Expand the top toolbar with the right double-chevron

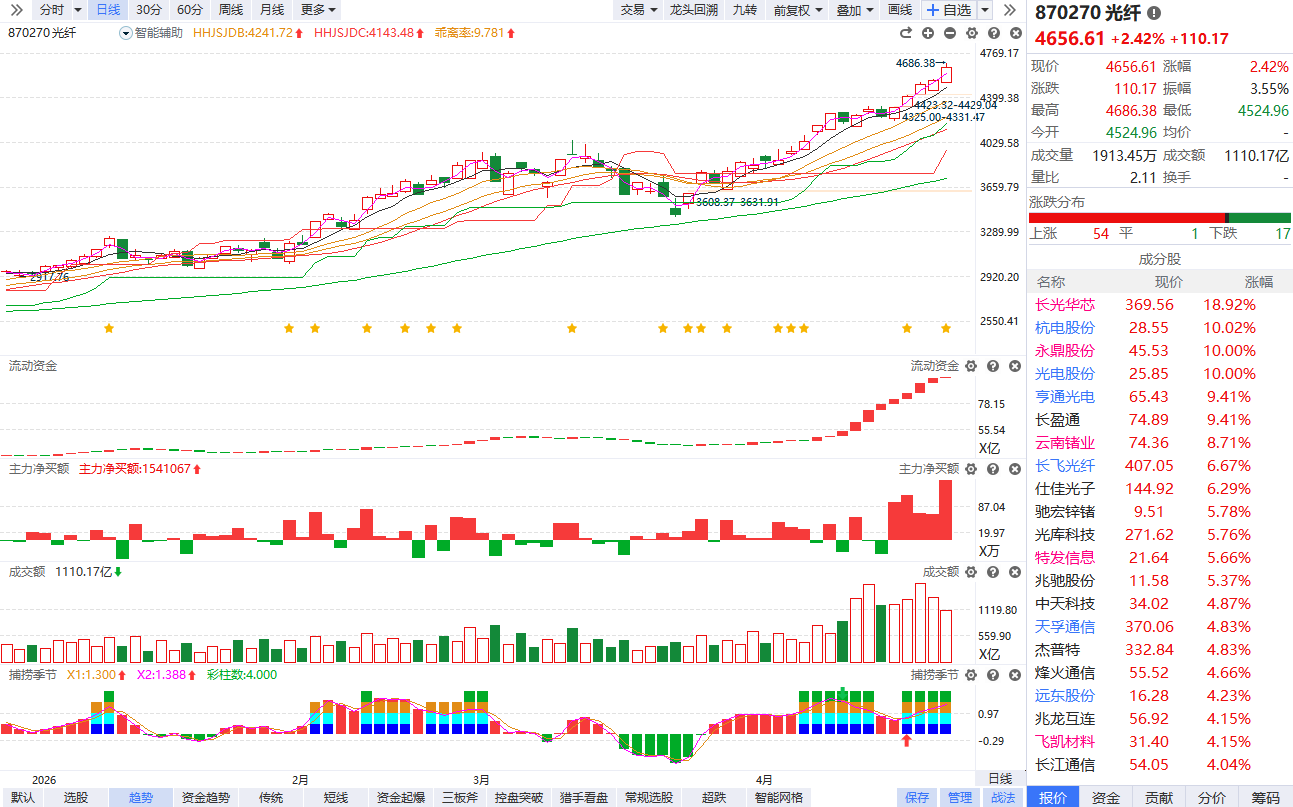click(x=1011, y=9)
